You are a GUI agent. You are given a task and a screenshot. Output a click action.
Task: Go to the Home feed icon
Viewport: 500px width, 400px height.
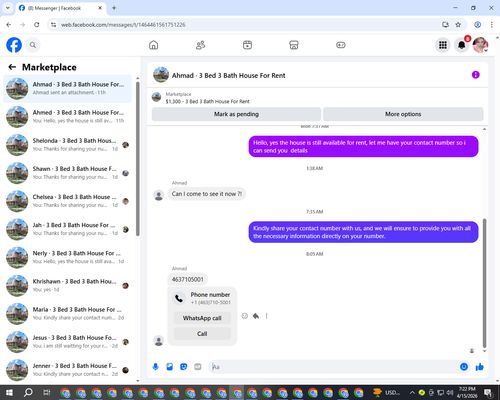pos(153,45)
